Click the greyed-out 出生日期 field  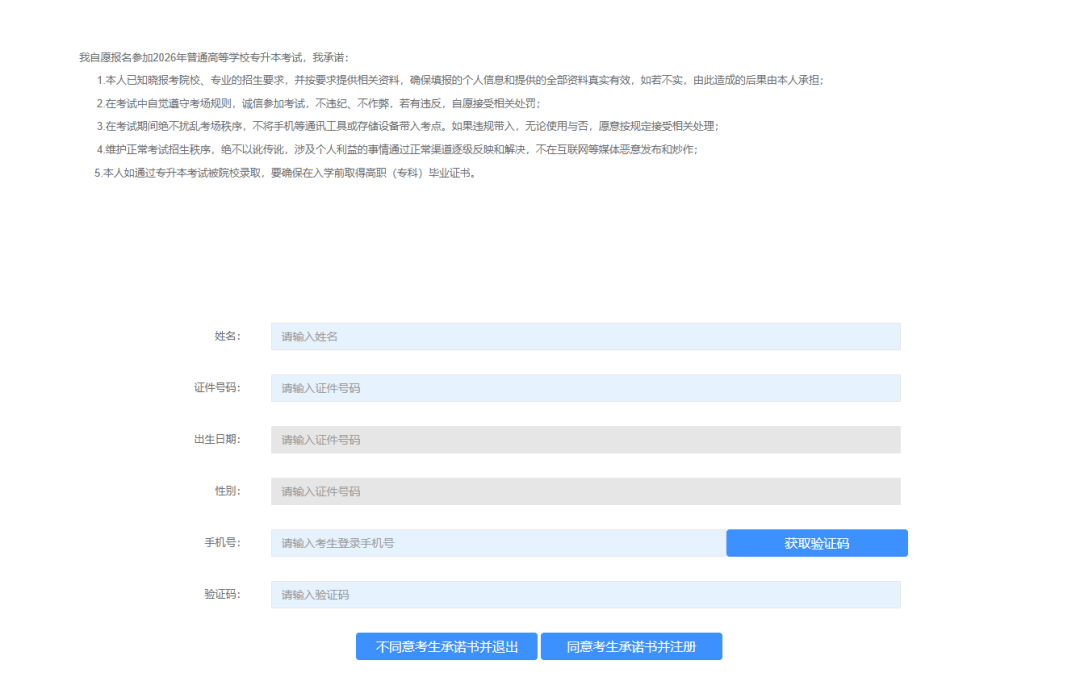585,440
